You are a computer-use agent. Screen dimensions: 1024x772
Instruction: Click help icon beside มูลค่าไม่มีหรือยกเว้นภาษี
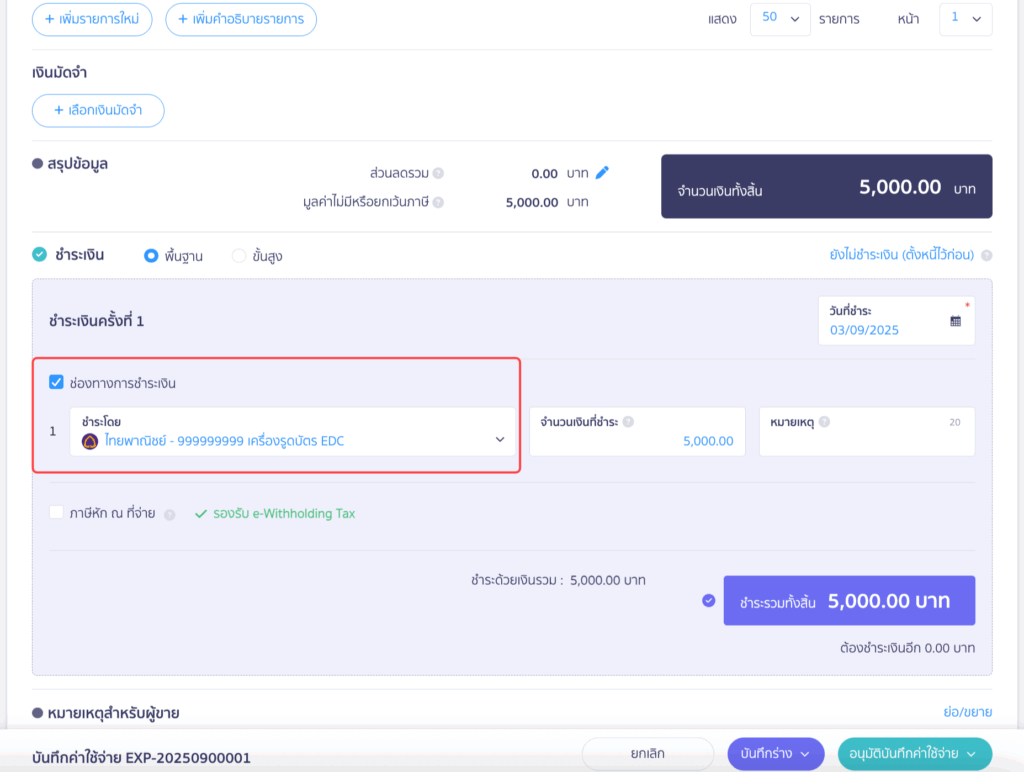point(438,202)
